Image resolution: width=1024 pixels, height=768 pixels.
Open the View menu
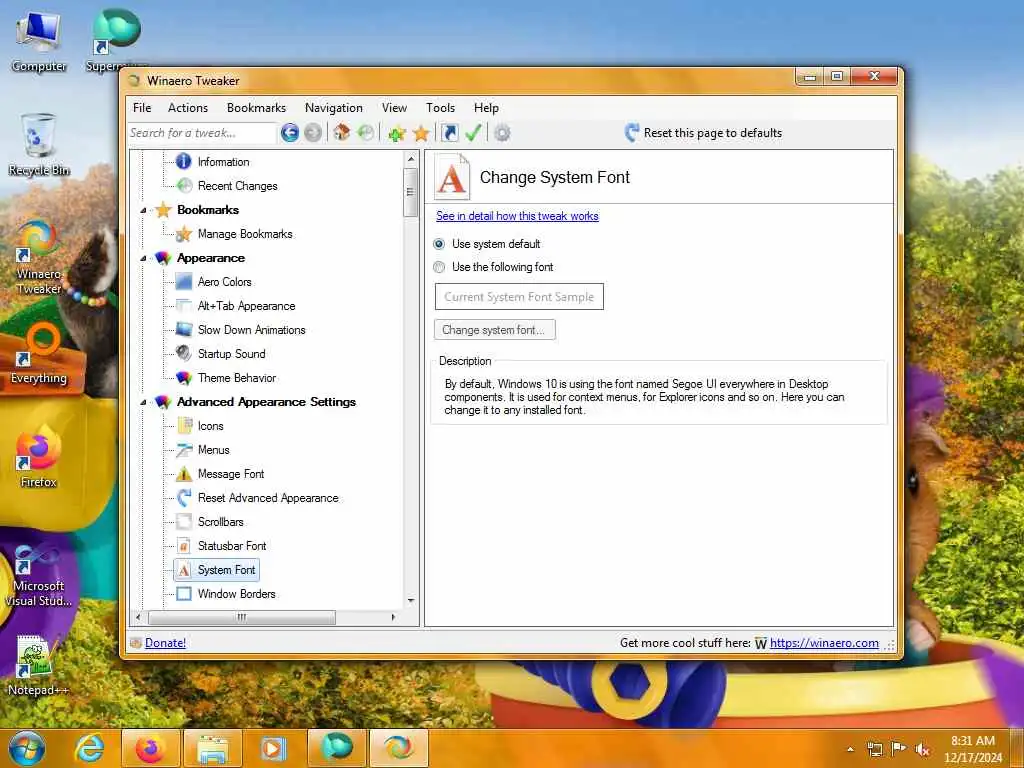point(394,108)
